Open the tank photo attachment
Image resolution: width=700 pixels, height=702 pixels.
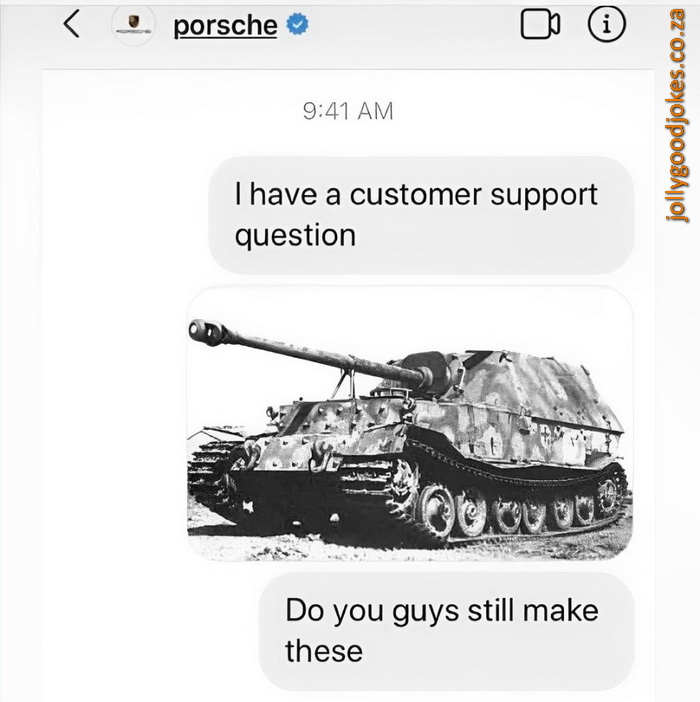pyautogui.click(x=410, y=424)
